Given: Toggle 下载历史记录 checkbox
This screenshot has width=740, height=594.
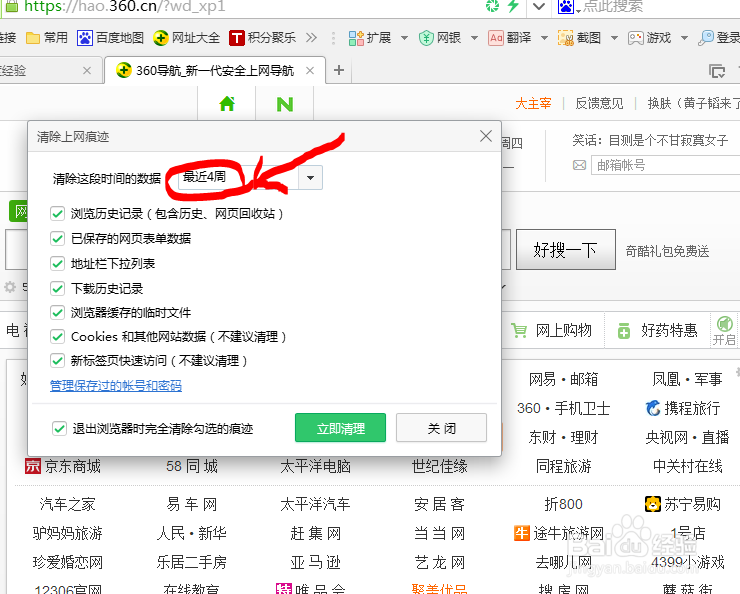Looking at the screenshot, I should [x=58, y=288].
